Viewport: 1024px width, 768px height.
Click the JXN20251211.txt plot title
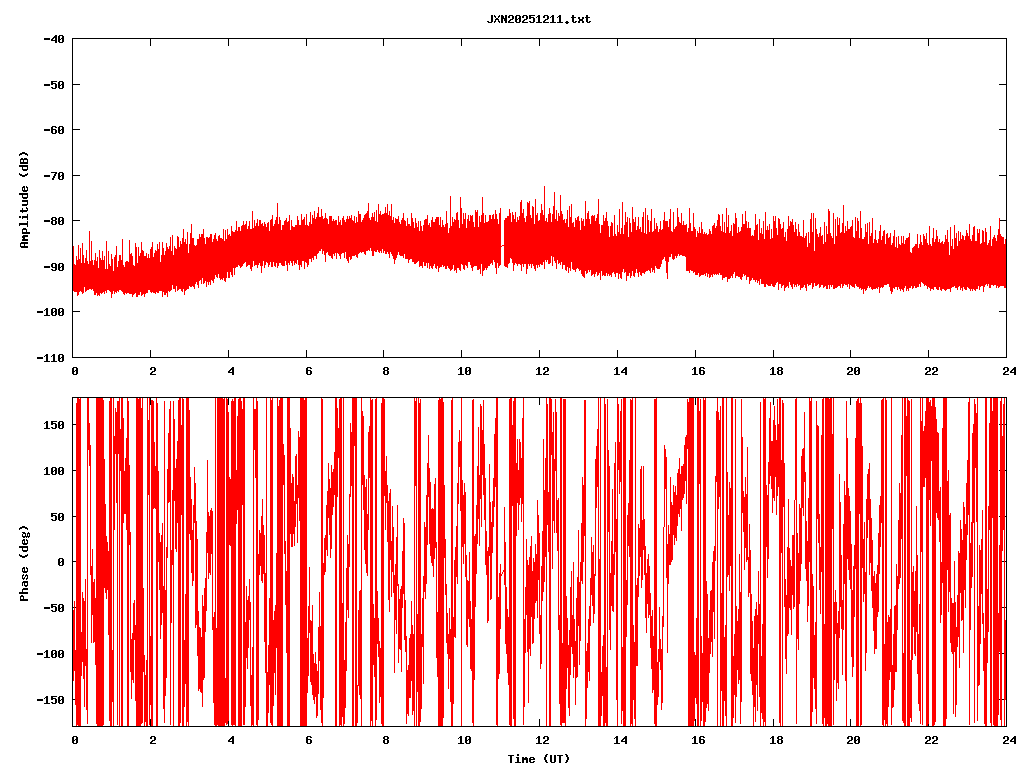538,19
